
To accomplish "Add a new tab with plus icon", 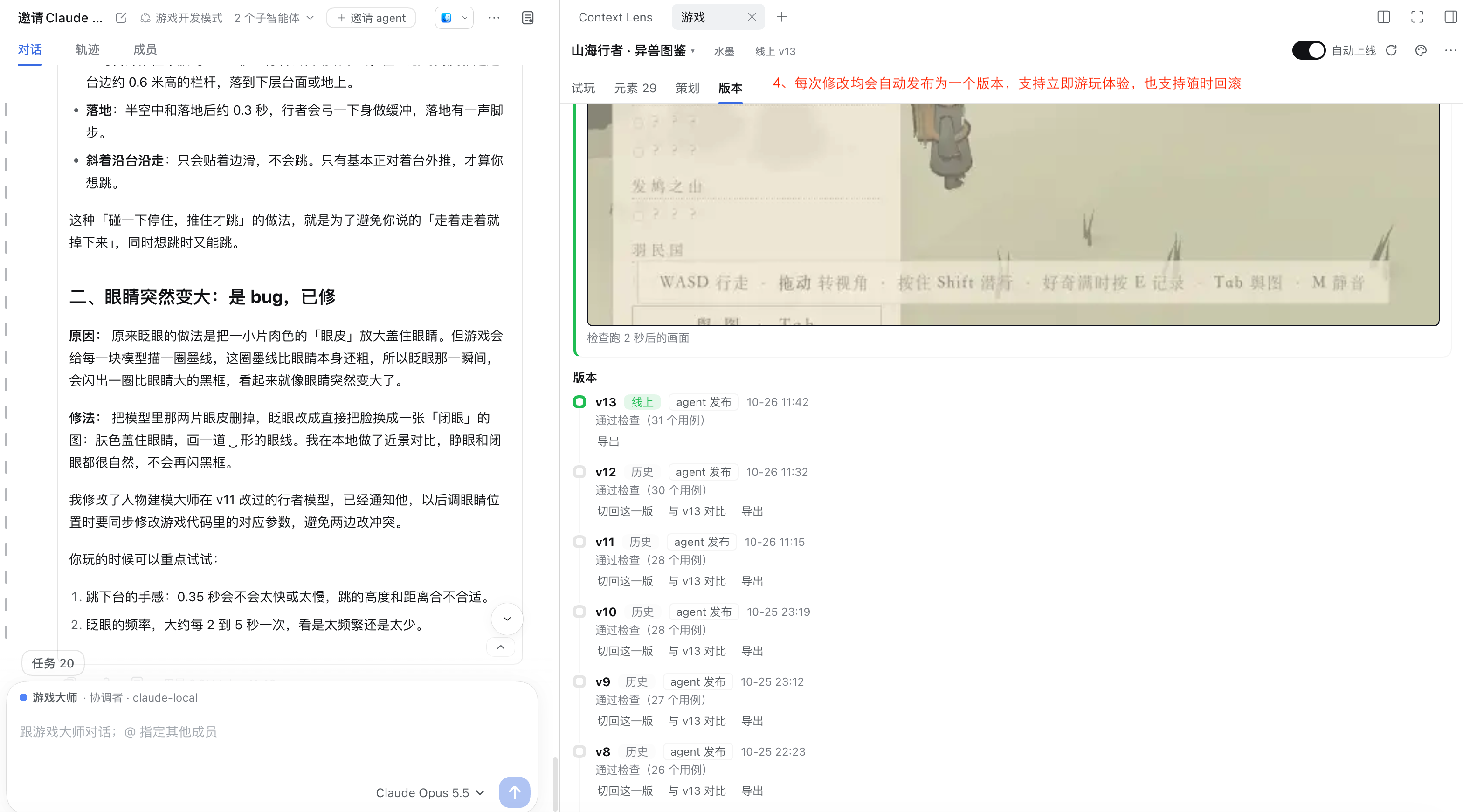I will pyautogui.click(x=781, y=17).
